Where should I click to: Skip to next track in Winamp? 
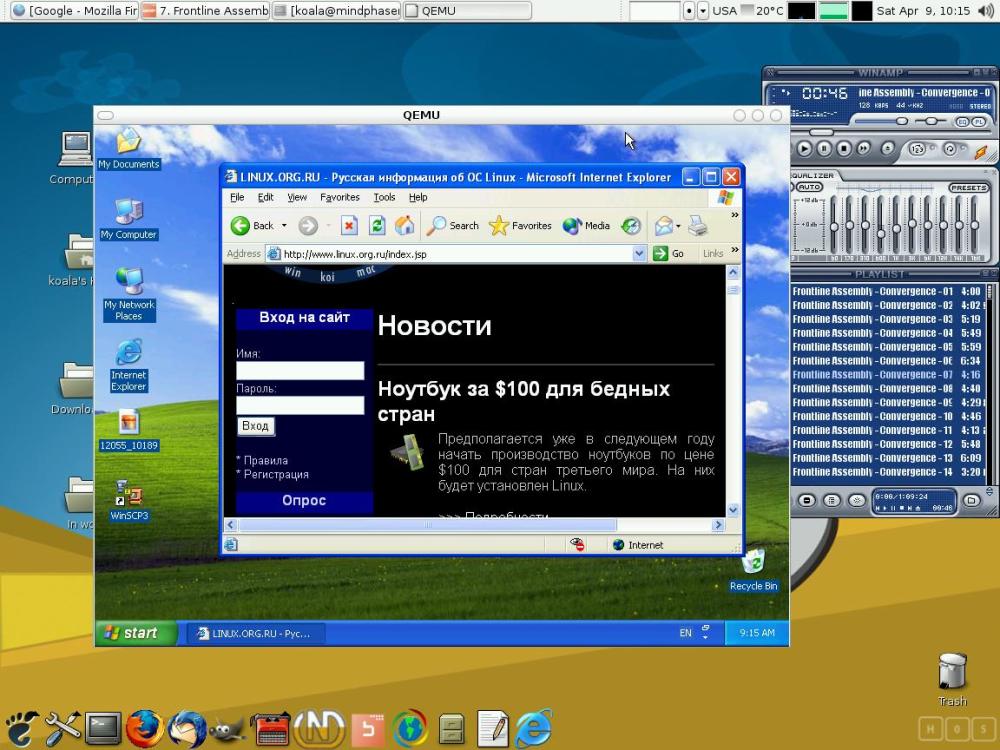click(x=864, y=149)
